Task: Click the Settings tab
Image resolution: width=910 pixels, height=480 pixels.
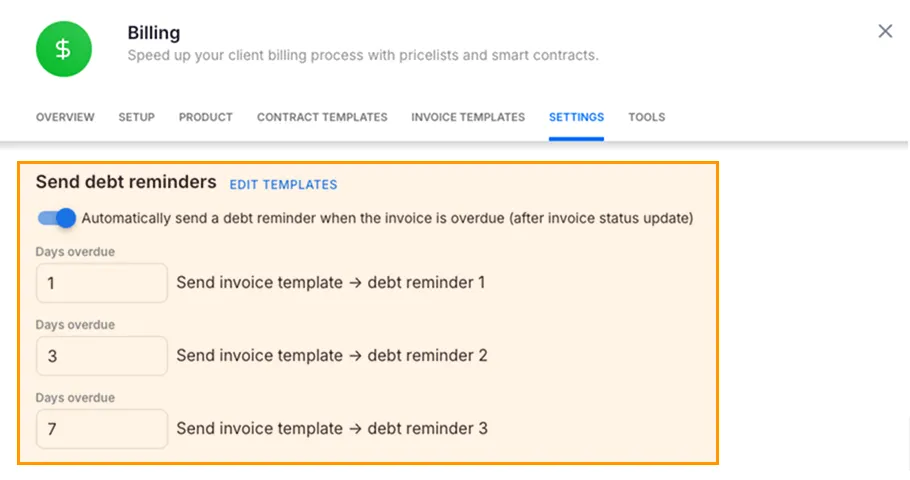Action: pos(576,117)
